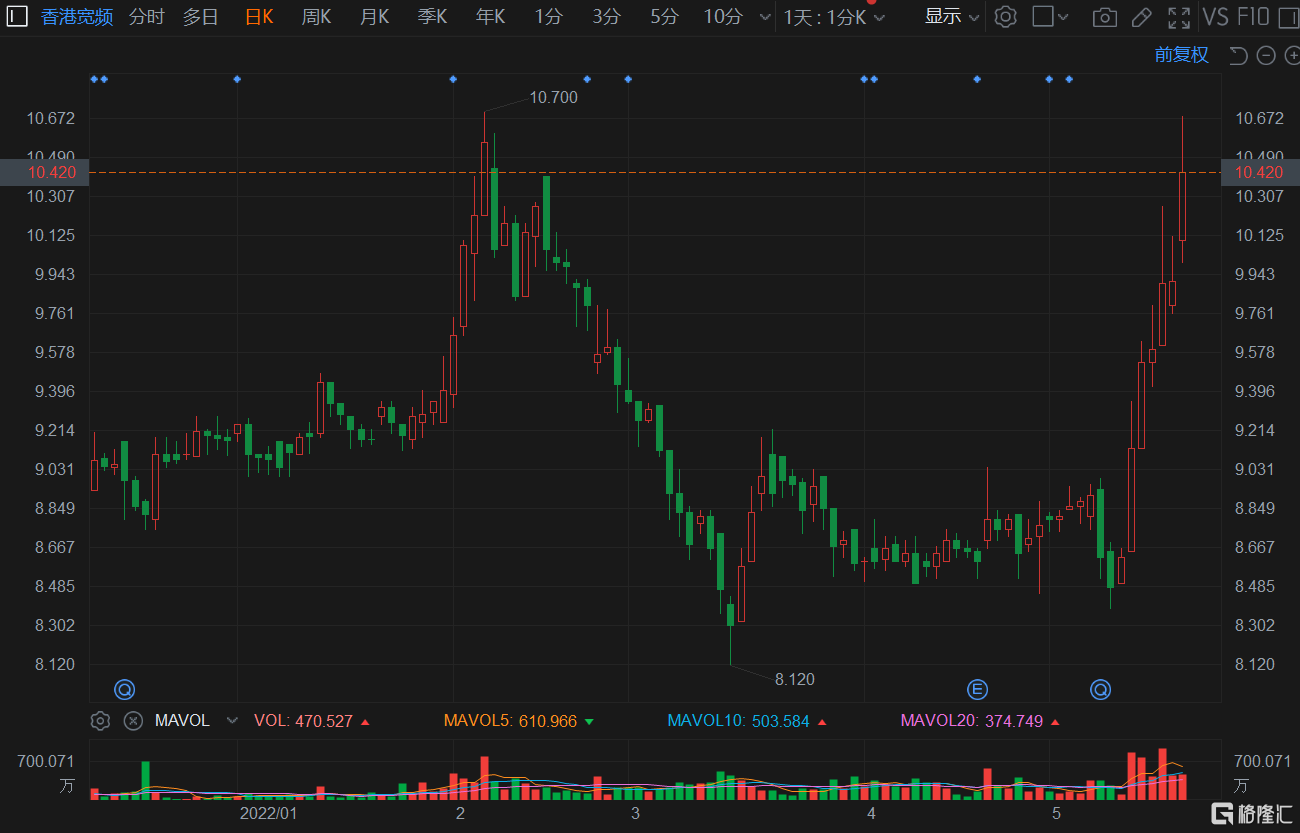The width and height of the screenshot is (1300, 833).
Task: Open the 显示 display dropdown
Action: [951, 17]
